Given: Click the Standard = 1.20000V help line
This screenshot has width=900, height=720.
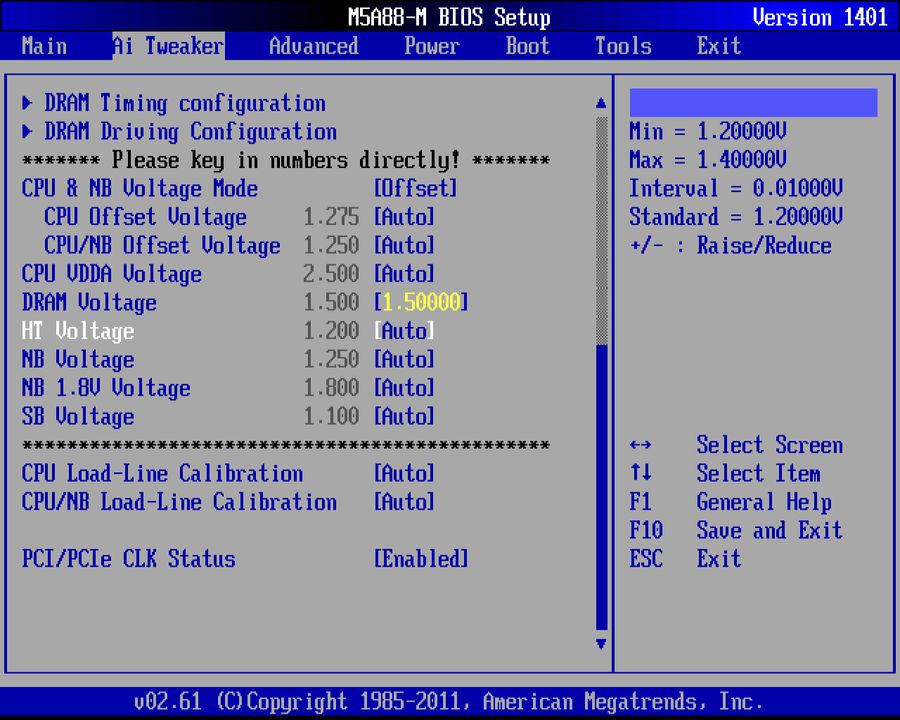Looking at the screenshot, I should click(736, 217).
